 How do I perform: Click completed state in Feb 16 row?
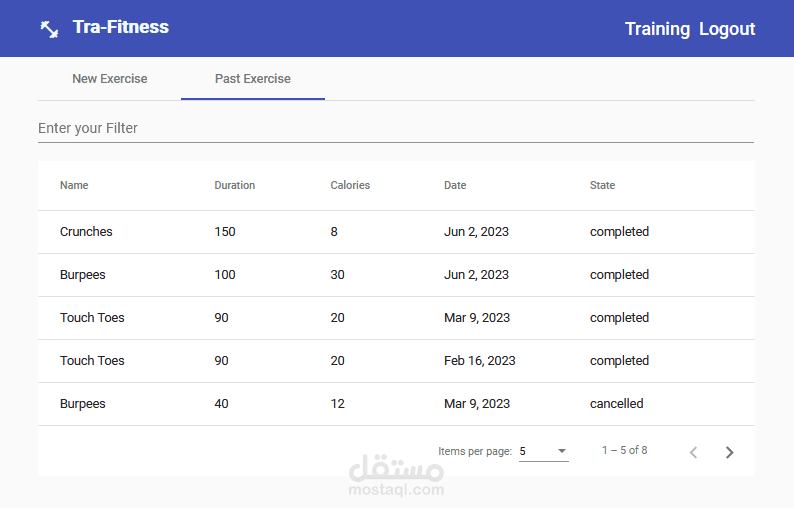[x=619, y=361]
